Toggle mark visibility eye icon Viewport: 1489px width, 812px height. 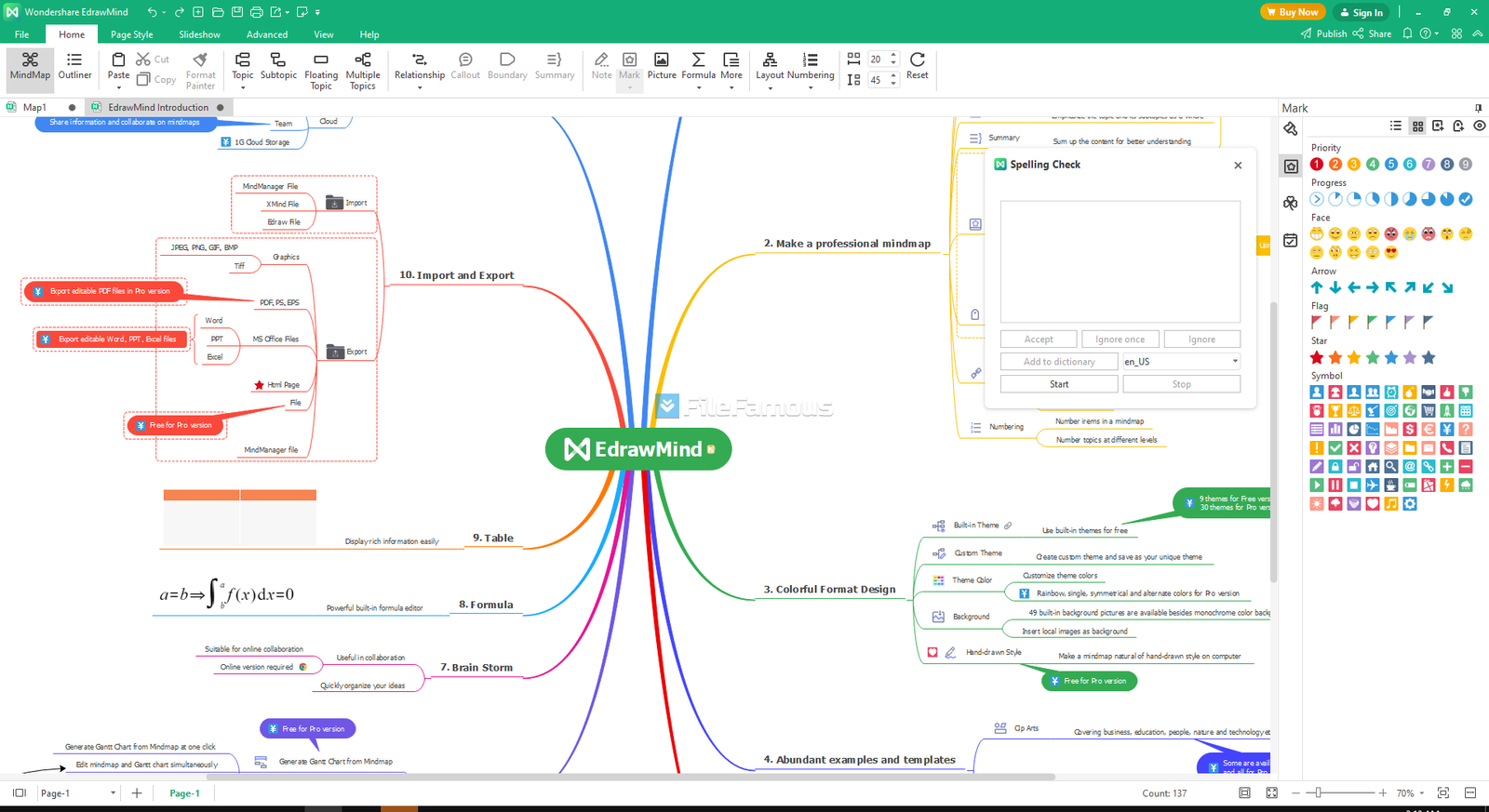pyautogui.click(x=1480, y=126)
